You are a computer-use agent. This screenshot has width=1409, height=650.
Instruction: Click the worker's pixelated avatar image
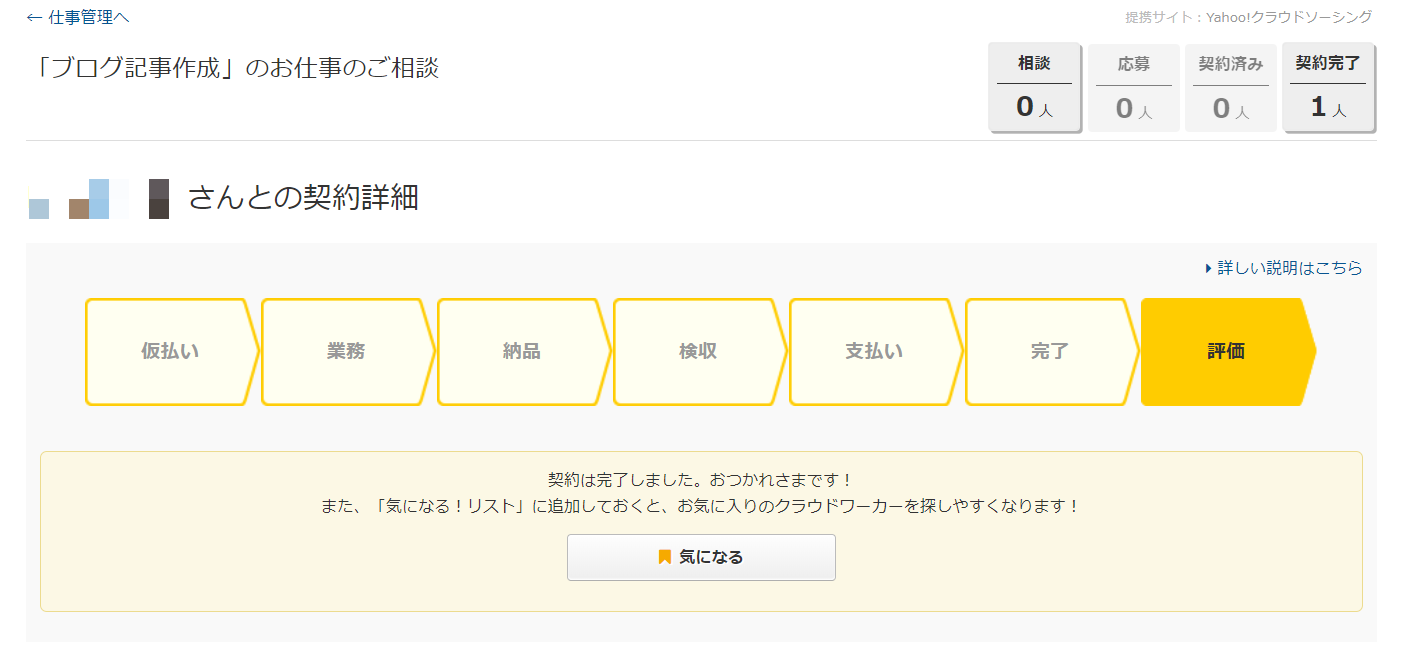coord(98,199)
